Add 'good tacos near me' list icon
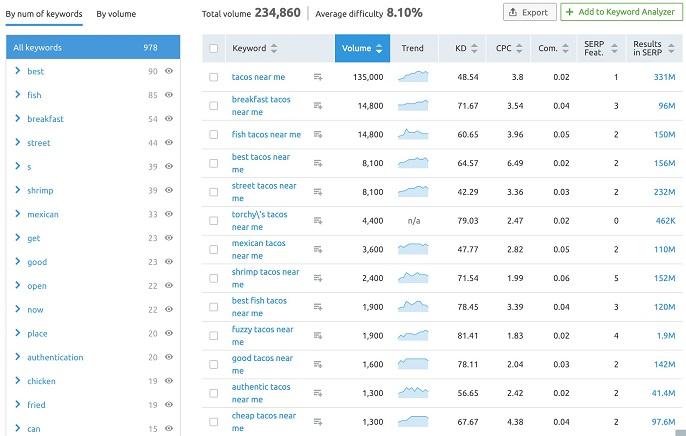 pyautogui.click(x=318, y=364)
